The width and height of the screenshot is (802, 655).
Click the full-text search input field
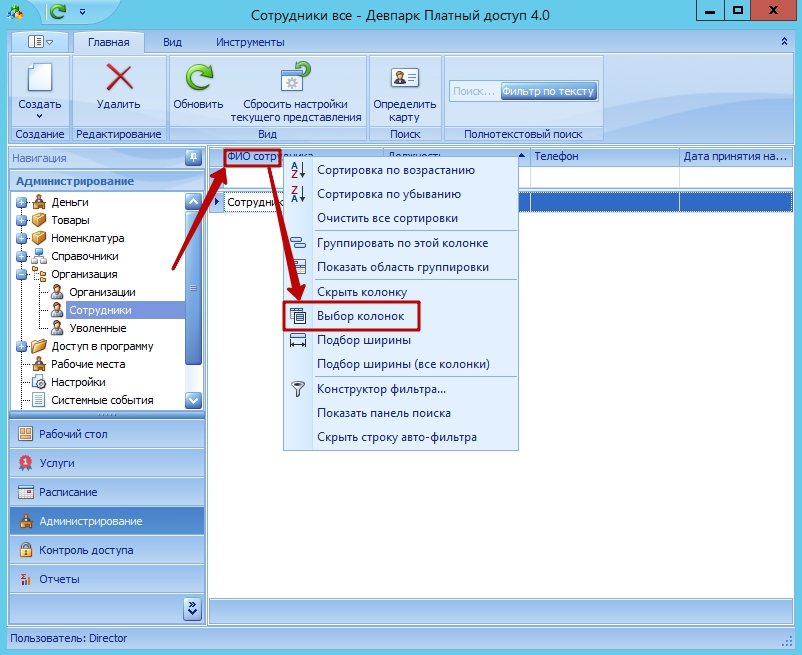(474, 91)
